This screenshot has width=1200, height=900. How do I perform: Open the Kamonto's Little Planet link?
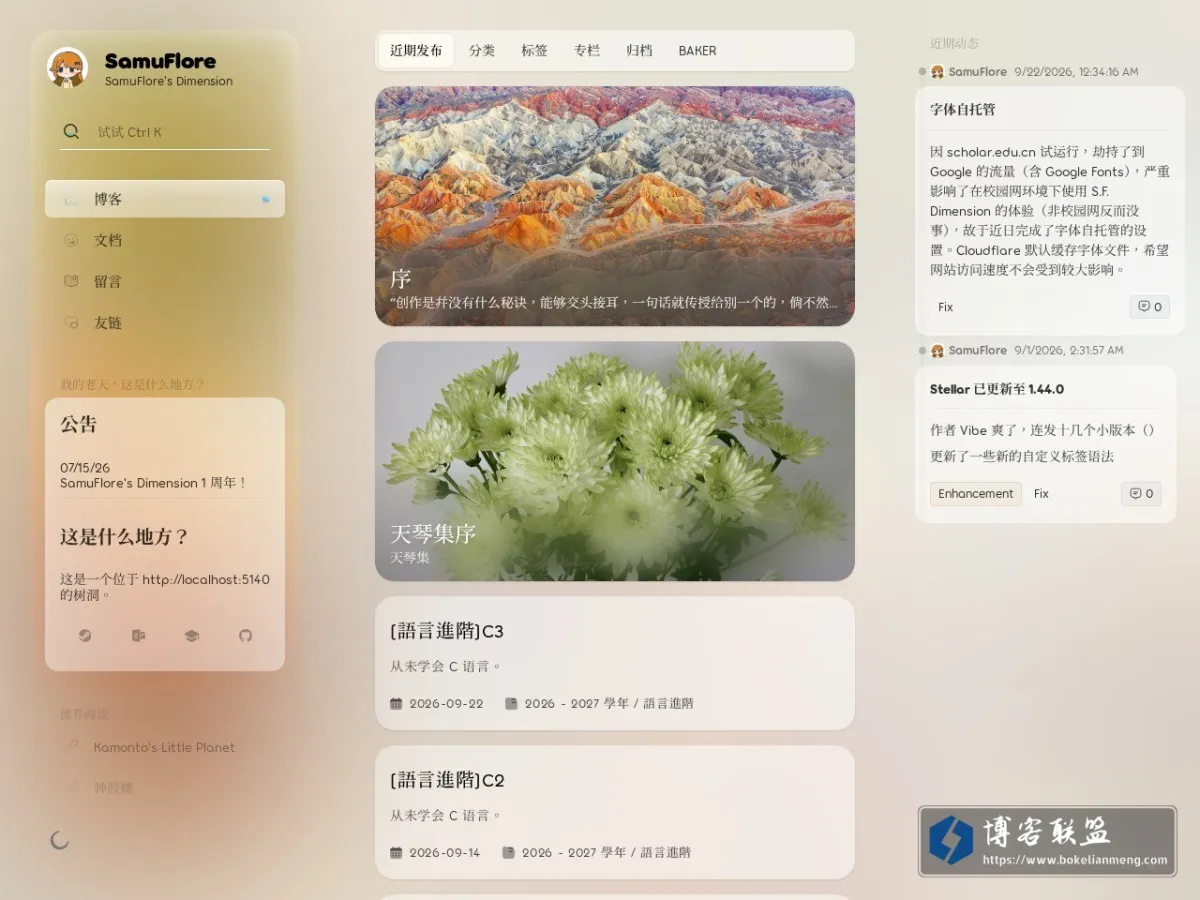point(164,747)
